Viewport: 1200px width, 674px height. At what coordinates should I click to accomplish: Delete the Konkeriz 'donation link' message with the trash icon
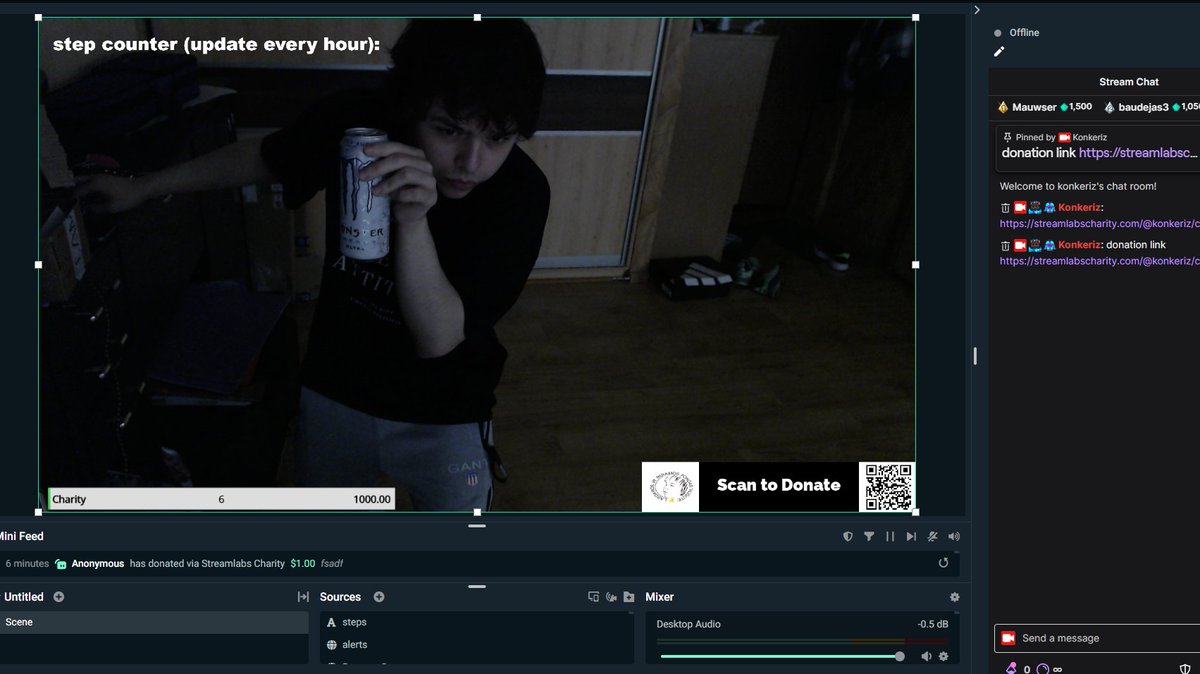click(1006, 245)
